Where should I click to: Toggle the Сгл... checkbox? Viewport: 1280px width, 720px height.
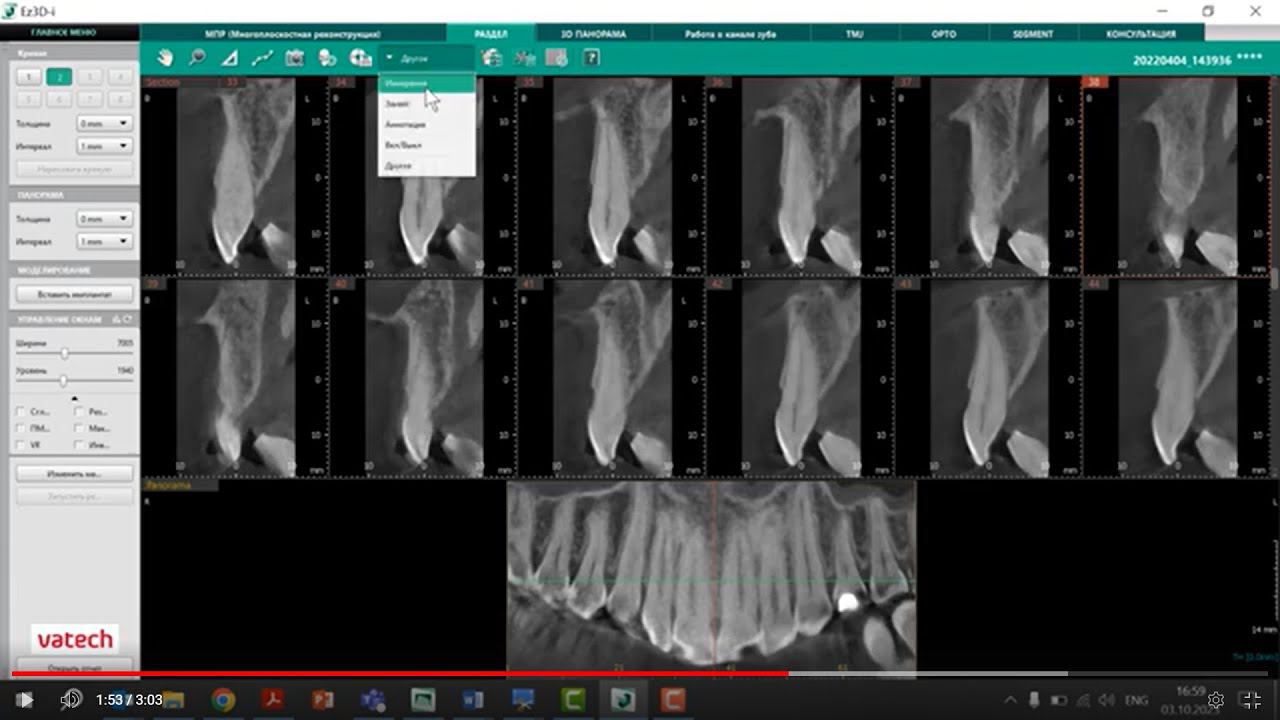point(21,411)
